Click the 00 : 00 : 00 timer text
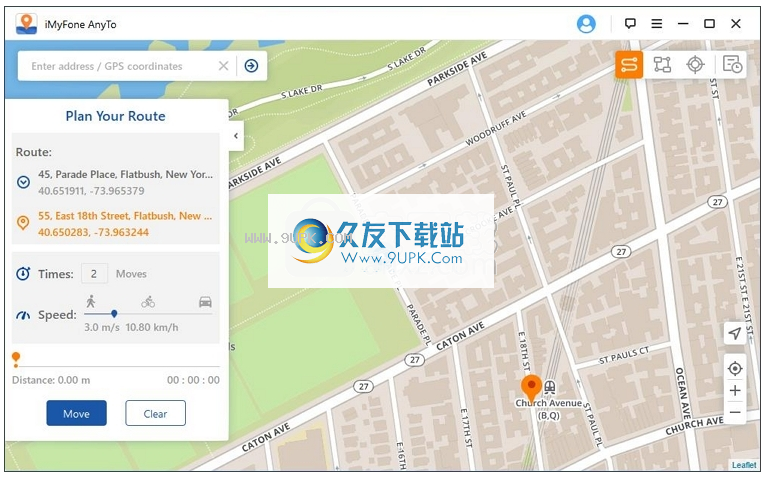 pos(193,380)
